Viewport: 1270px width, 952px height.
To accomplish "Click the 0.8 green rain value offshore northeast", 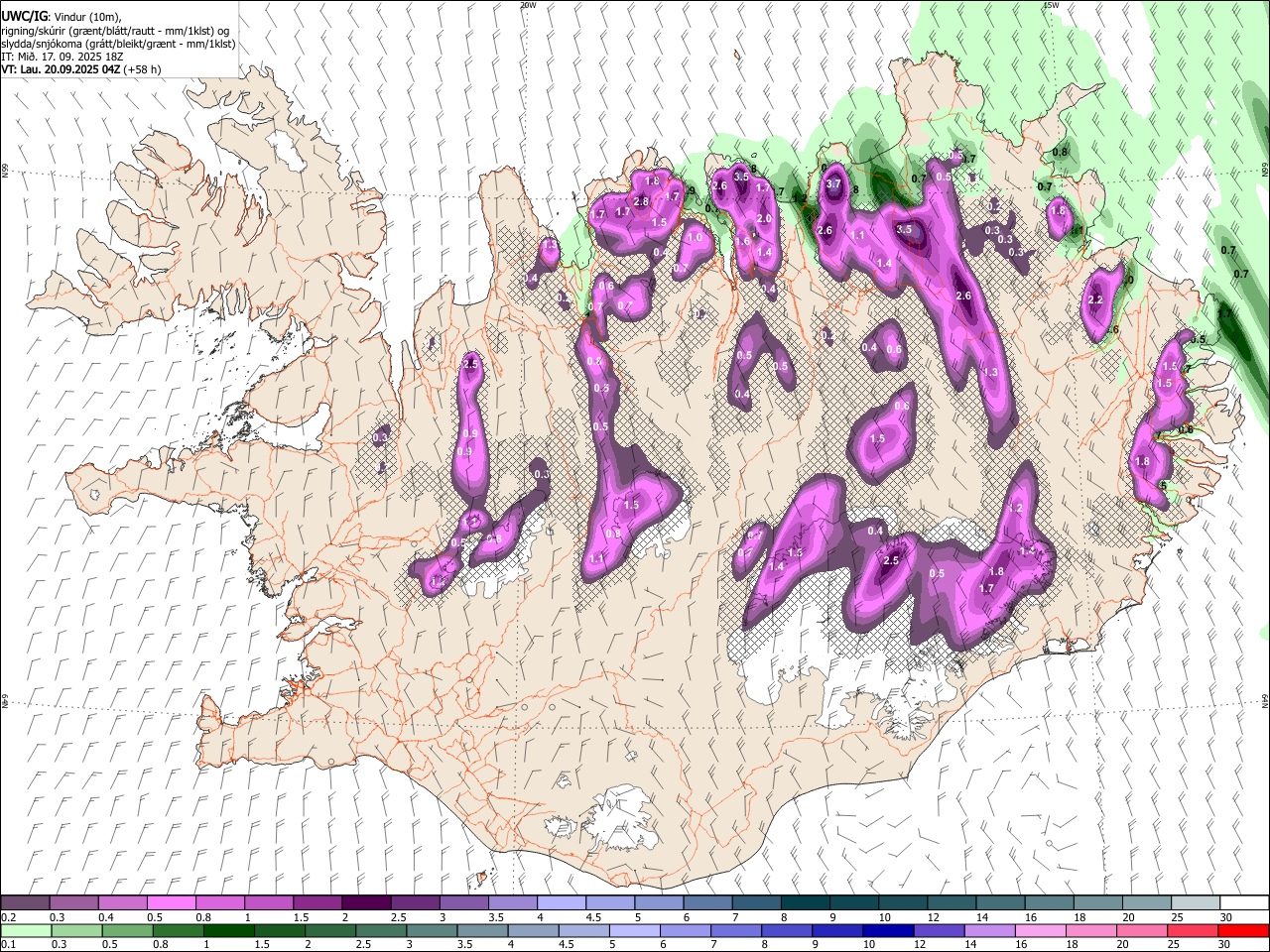I will pos(1060,152).
